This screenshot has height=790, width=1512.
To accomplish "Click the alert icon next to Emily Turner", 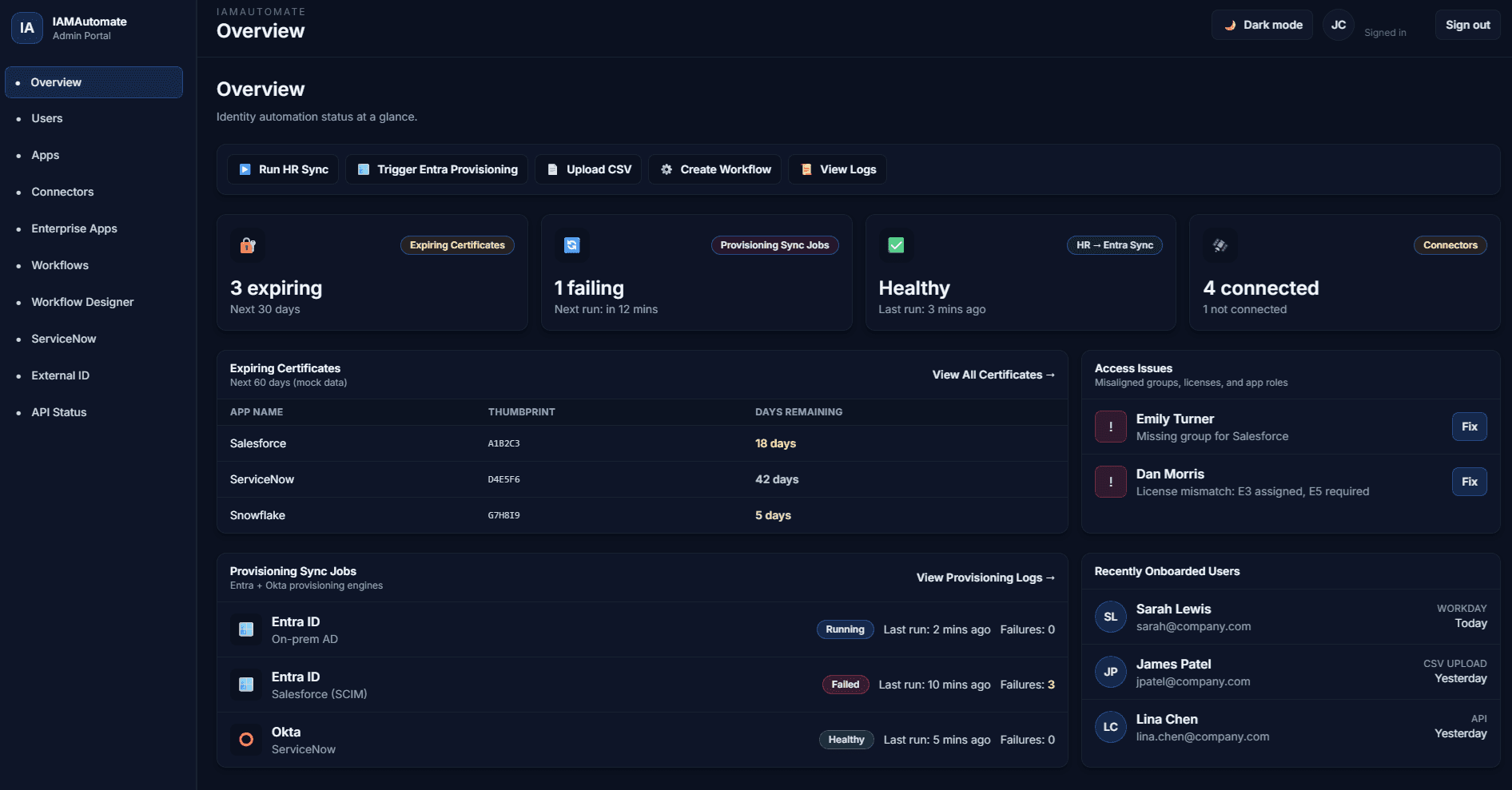I will [x=1110, y=426].
